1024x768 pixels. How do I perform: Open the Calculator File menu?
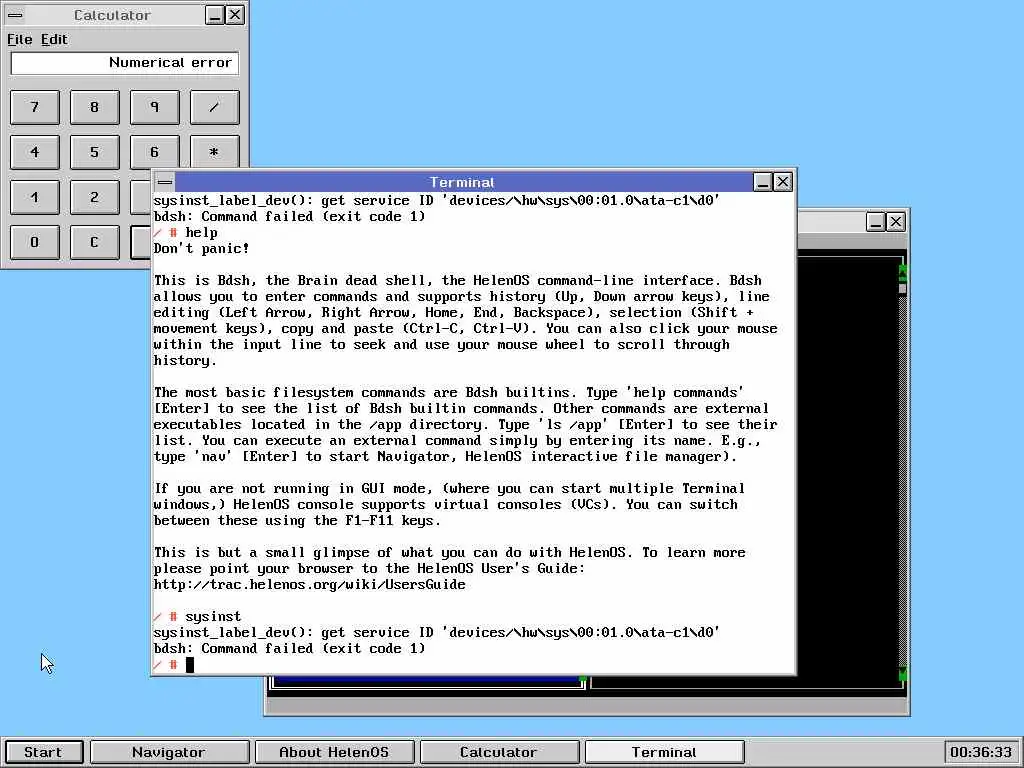pos(20,39)
